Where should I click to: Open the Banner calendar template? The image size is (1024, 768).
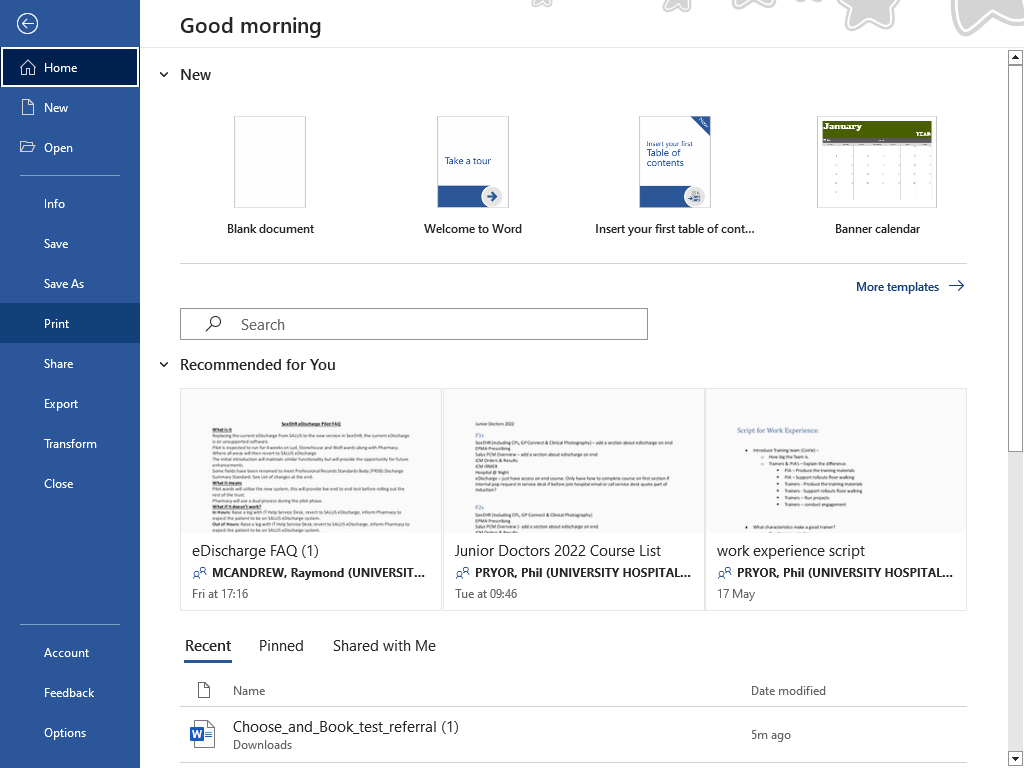(x=877, y=175)
